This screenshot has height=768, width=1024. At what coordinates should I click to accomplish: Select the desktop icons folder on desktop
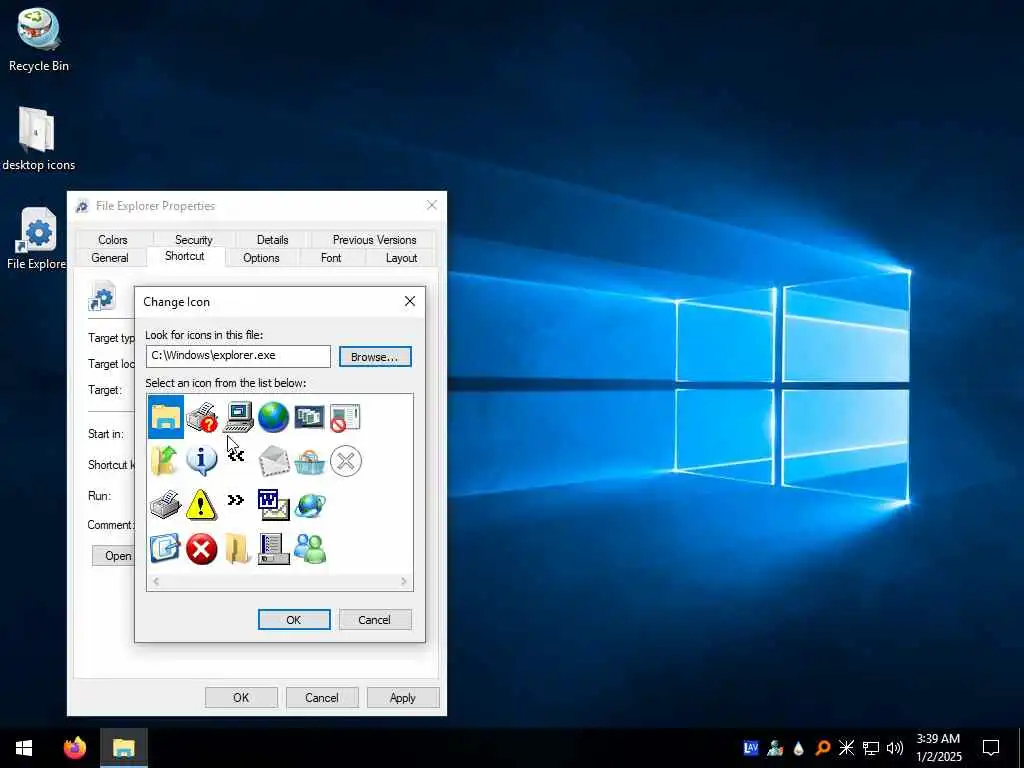coord(38,138)
